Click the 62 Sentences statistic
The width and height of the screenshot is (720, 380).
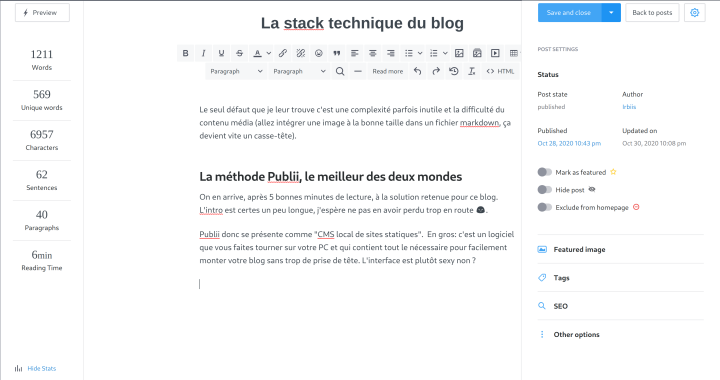tap(42, 180)
